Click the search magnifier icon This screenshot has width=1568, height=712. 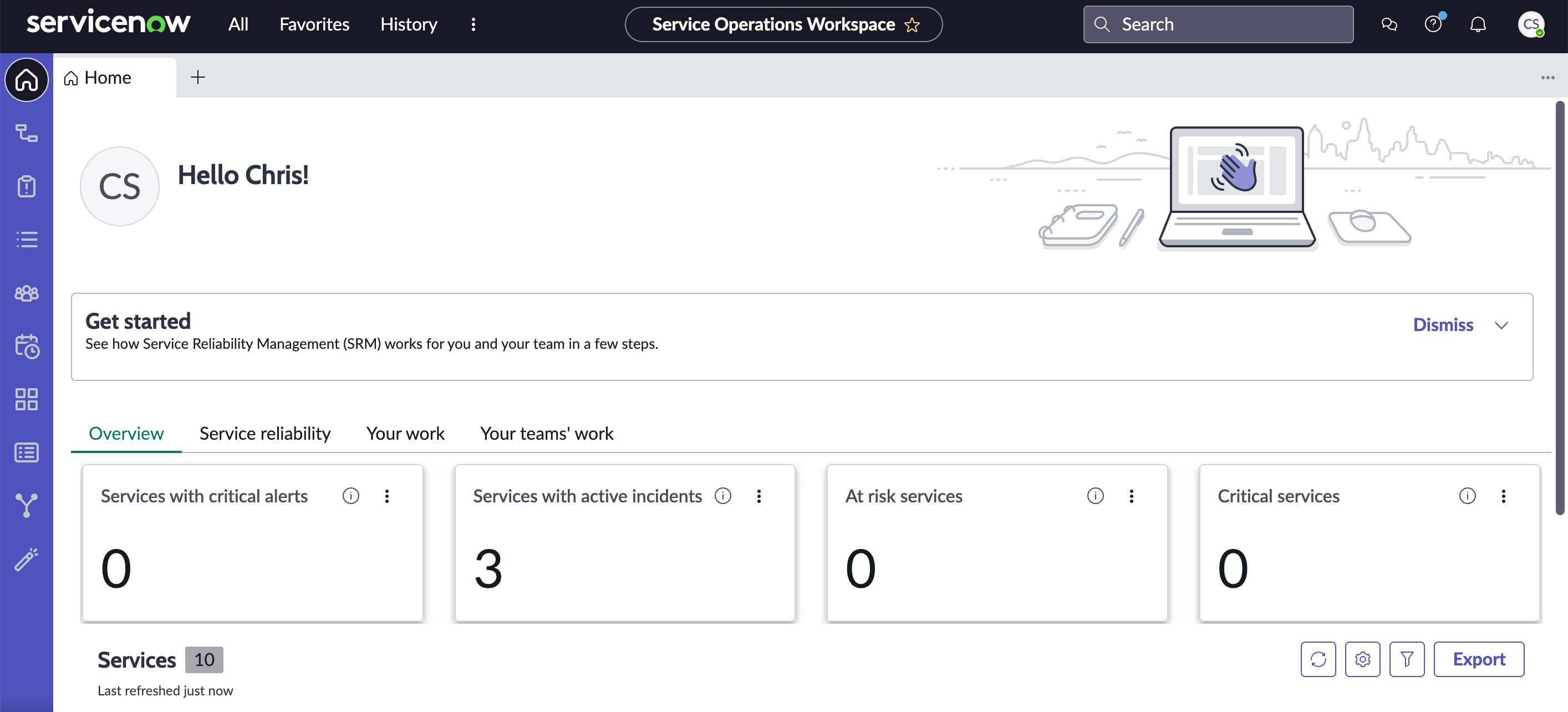[x=1102, y=24]
